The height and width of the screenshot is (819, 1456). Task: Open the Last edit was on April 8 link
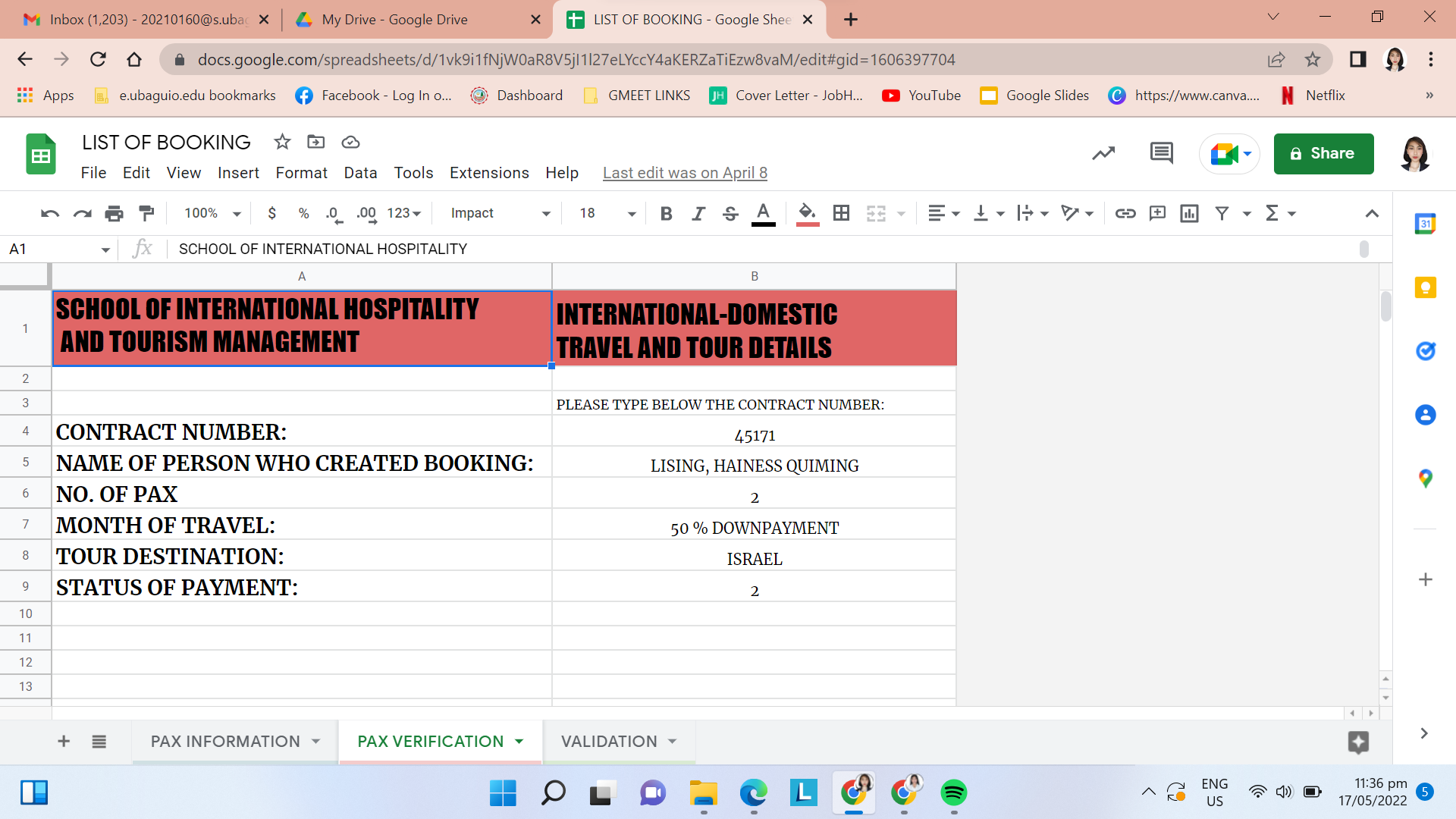[x=685, y=173]
